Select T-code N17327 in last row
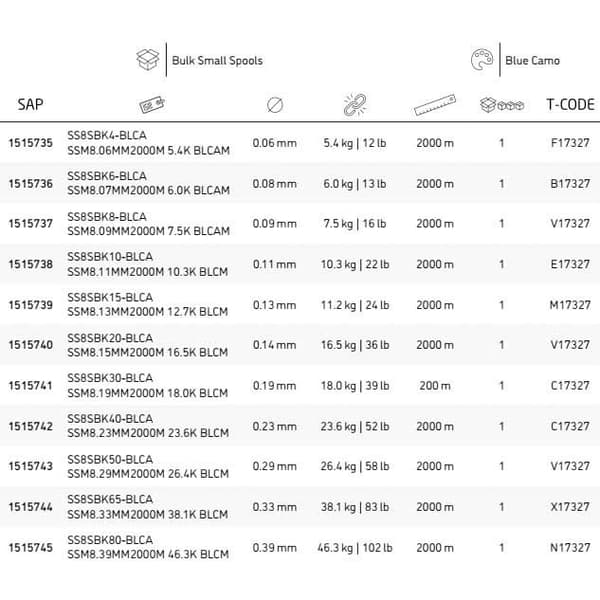Image resolution: width=600 pixels, height=600 pixels. click(570, 548)
